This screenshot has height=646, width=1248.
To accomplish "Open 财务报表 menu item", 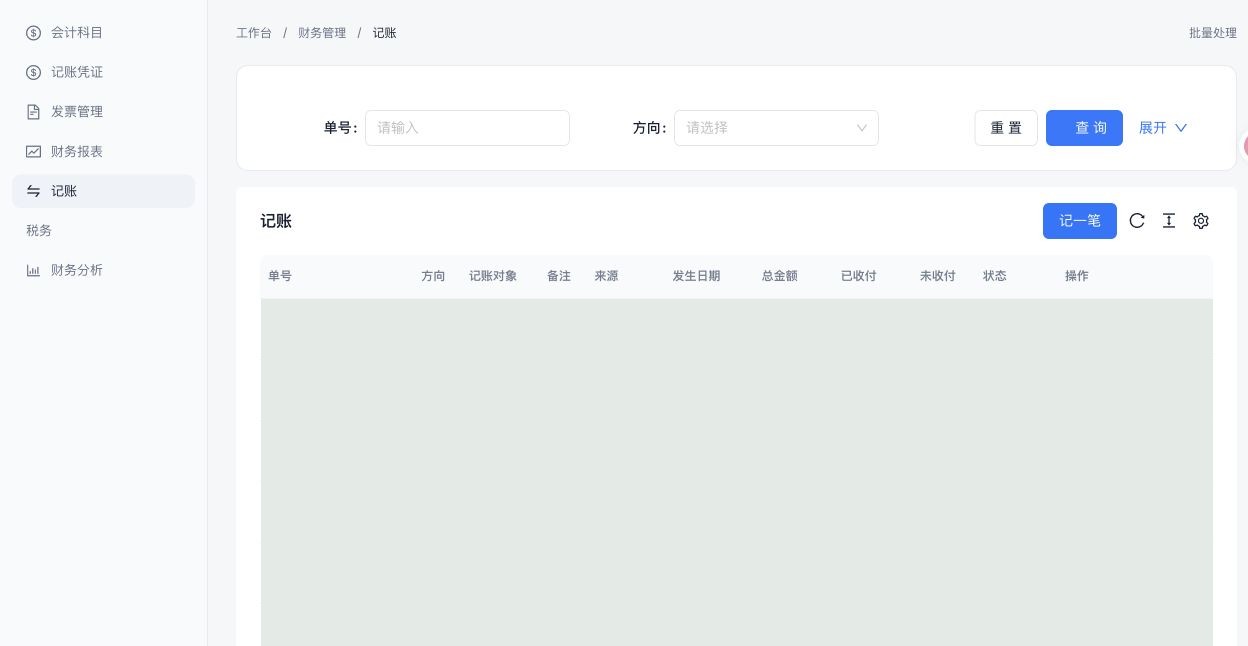I will point(103,152).
